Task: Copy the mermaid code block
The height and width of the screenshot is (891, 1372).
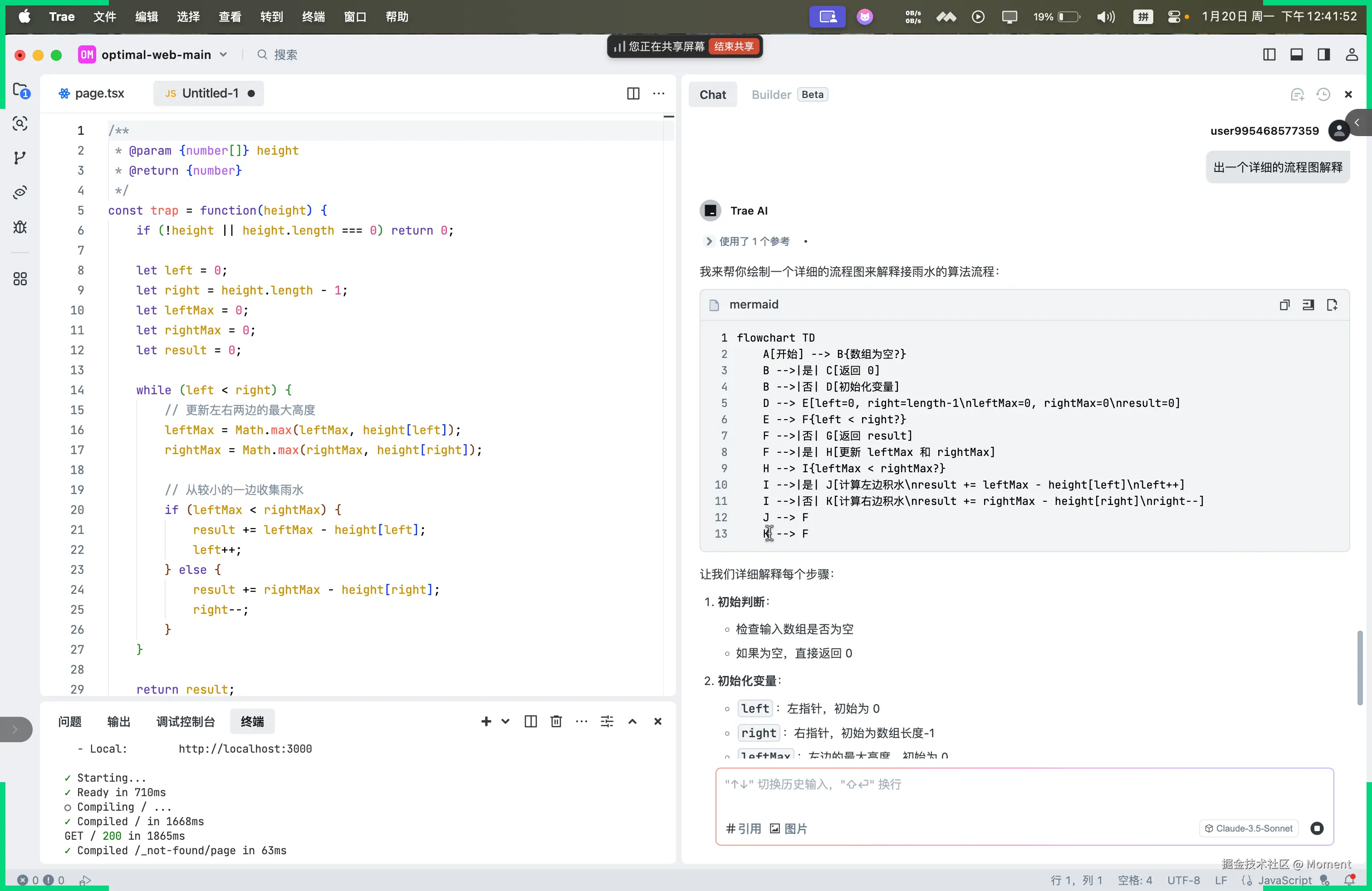Action: click(x=1284, y=305)
